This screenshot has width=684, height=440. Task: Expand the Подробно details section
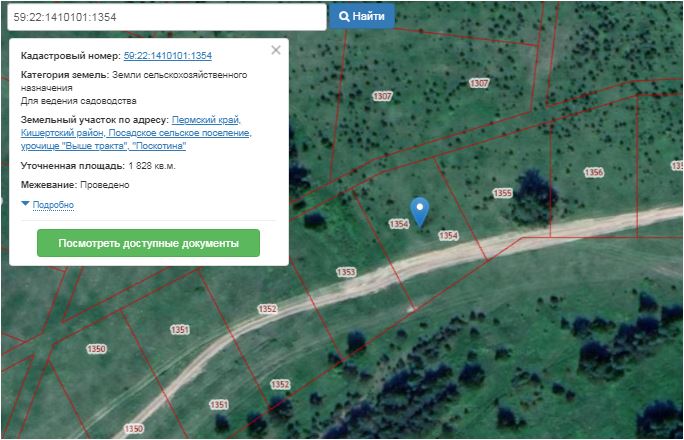[53, 205]
